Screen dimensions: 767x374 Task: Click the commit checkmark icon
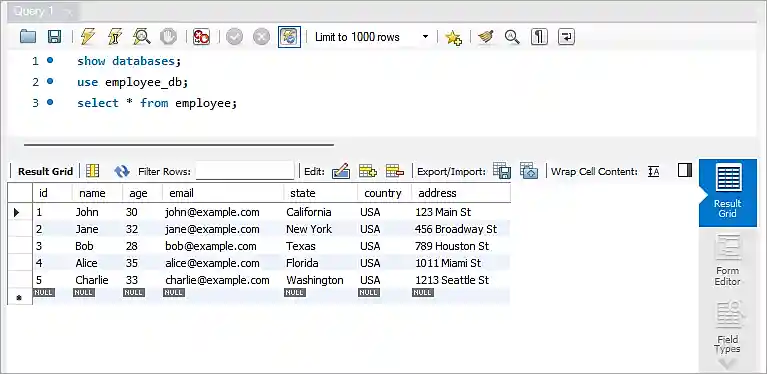234,37
